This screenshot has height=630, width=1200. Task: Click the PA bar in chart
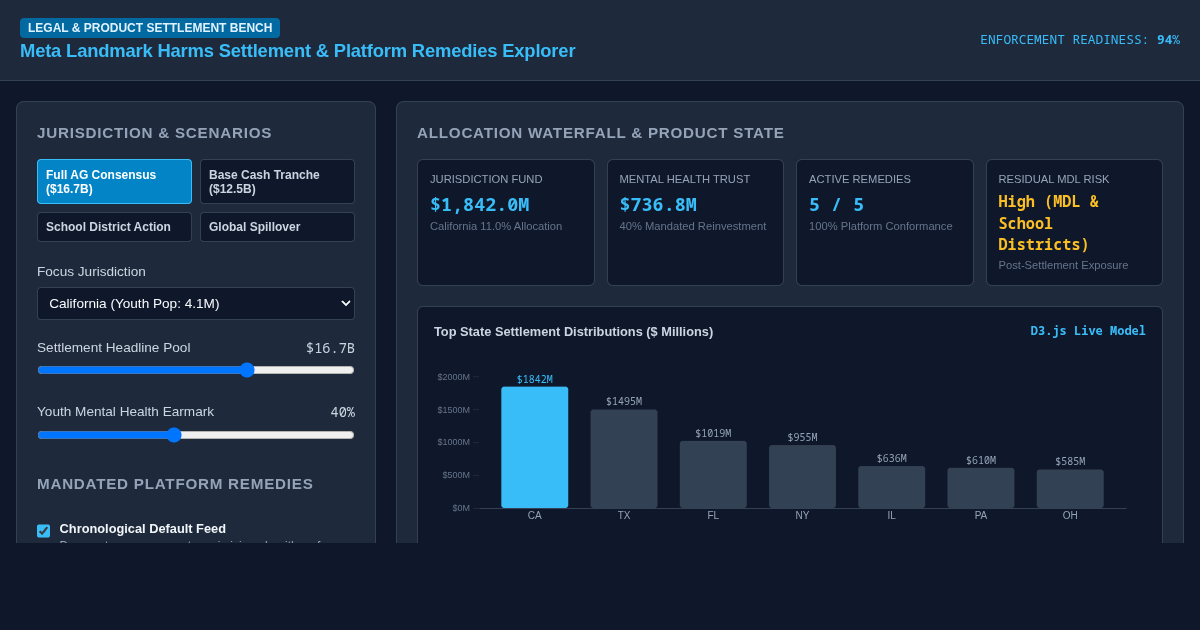tap(981, 488)
